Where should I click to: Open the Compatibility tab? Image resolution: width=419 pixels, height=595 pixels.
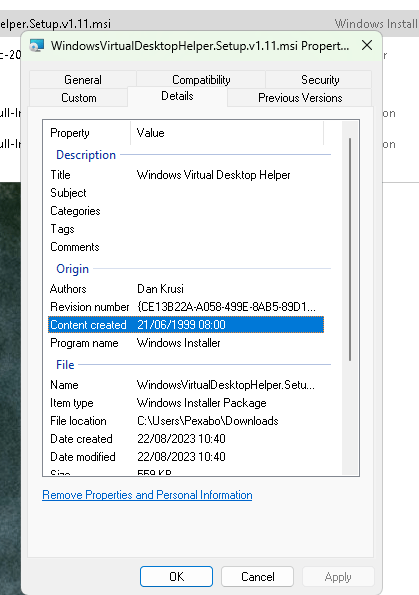tap(201, 80)
